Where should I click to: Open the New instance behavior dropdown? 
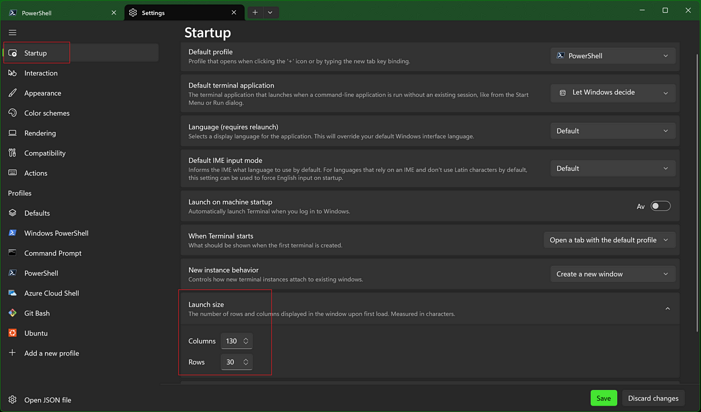tap(612, 274)
